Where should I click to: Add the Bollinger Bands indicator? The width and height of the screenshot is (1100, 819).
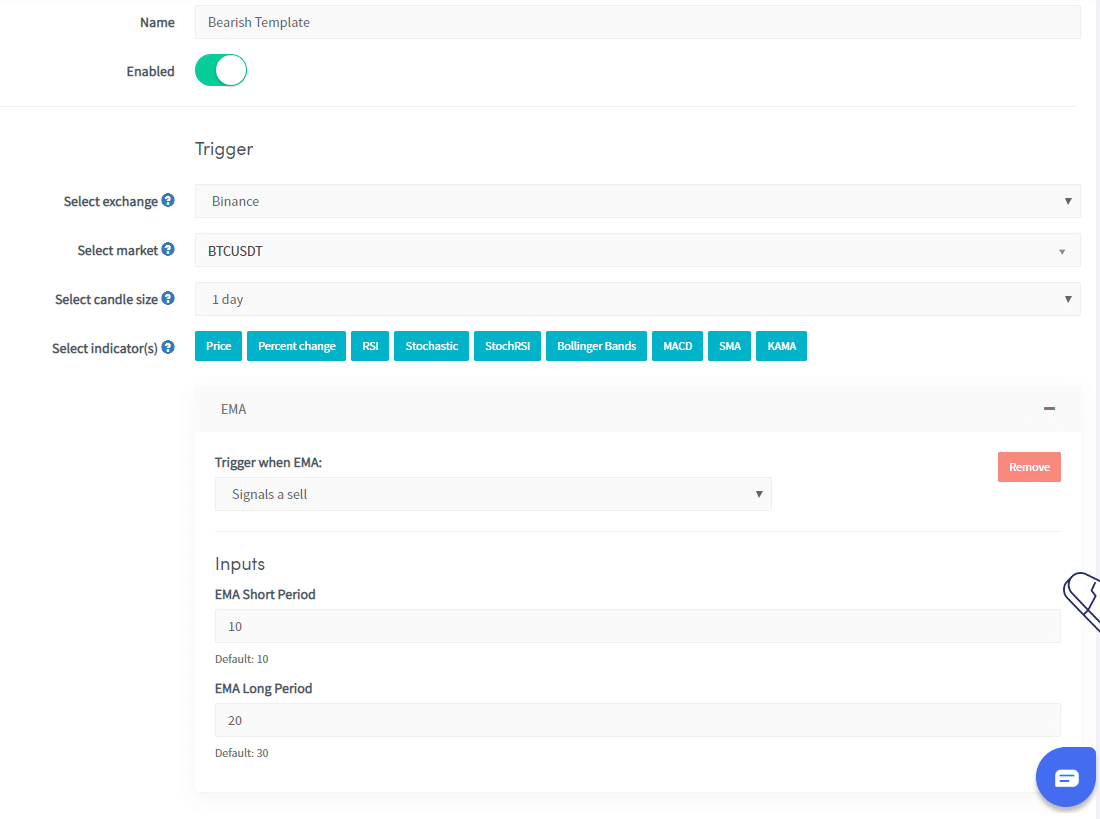click(596, 346)
